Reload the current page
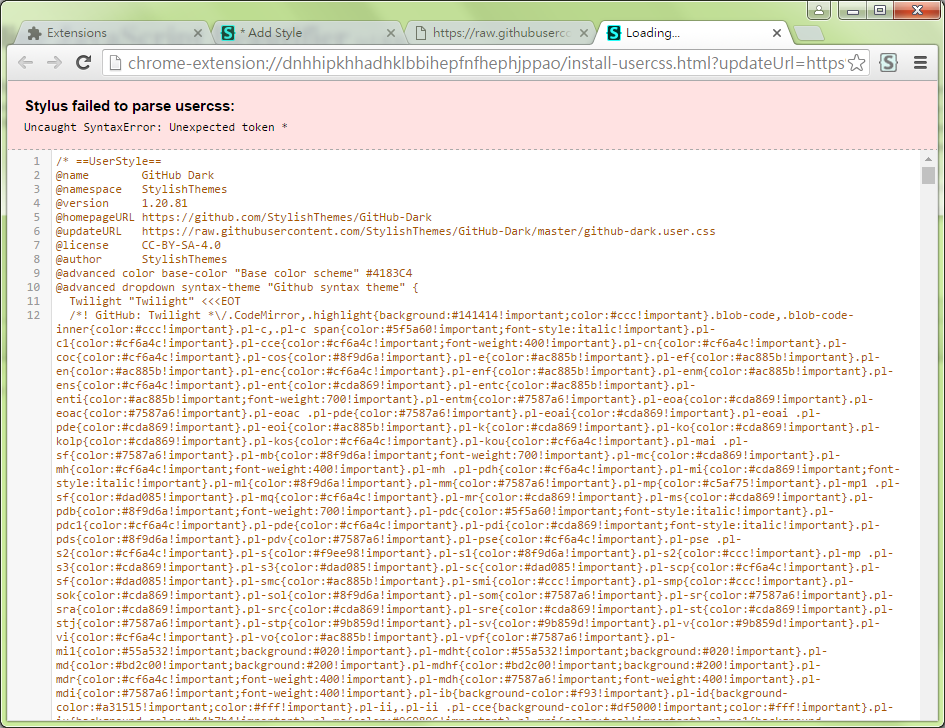945x728 pixels. (x=83, y=63)
